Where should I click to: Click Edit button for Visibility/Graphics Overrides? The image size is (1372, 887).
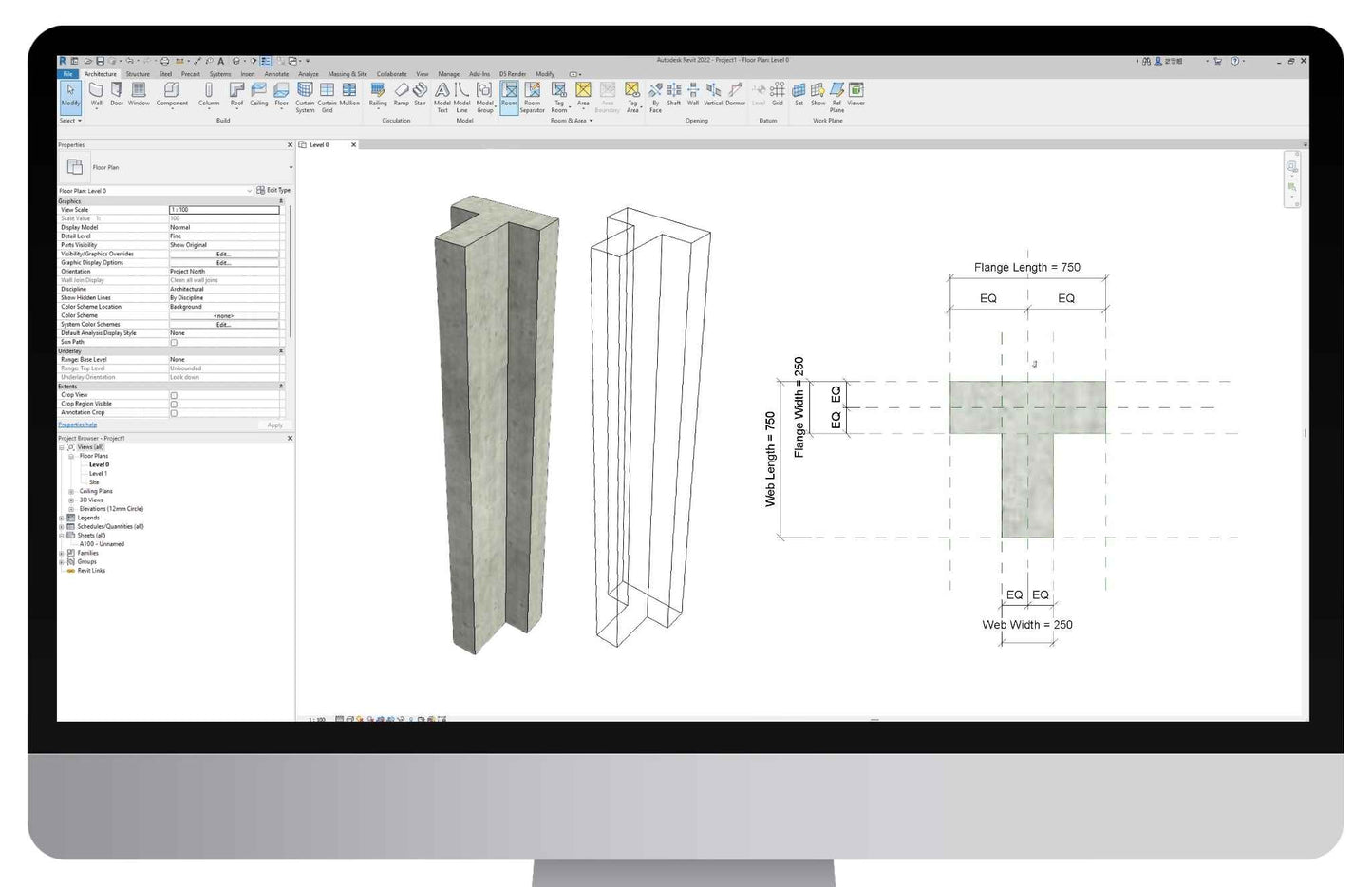tap(223, 255)
